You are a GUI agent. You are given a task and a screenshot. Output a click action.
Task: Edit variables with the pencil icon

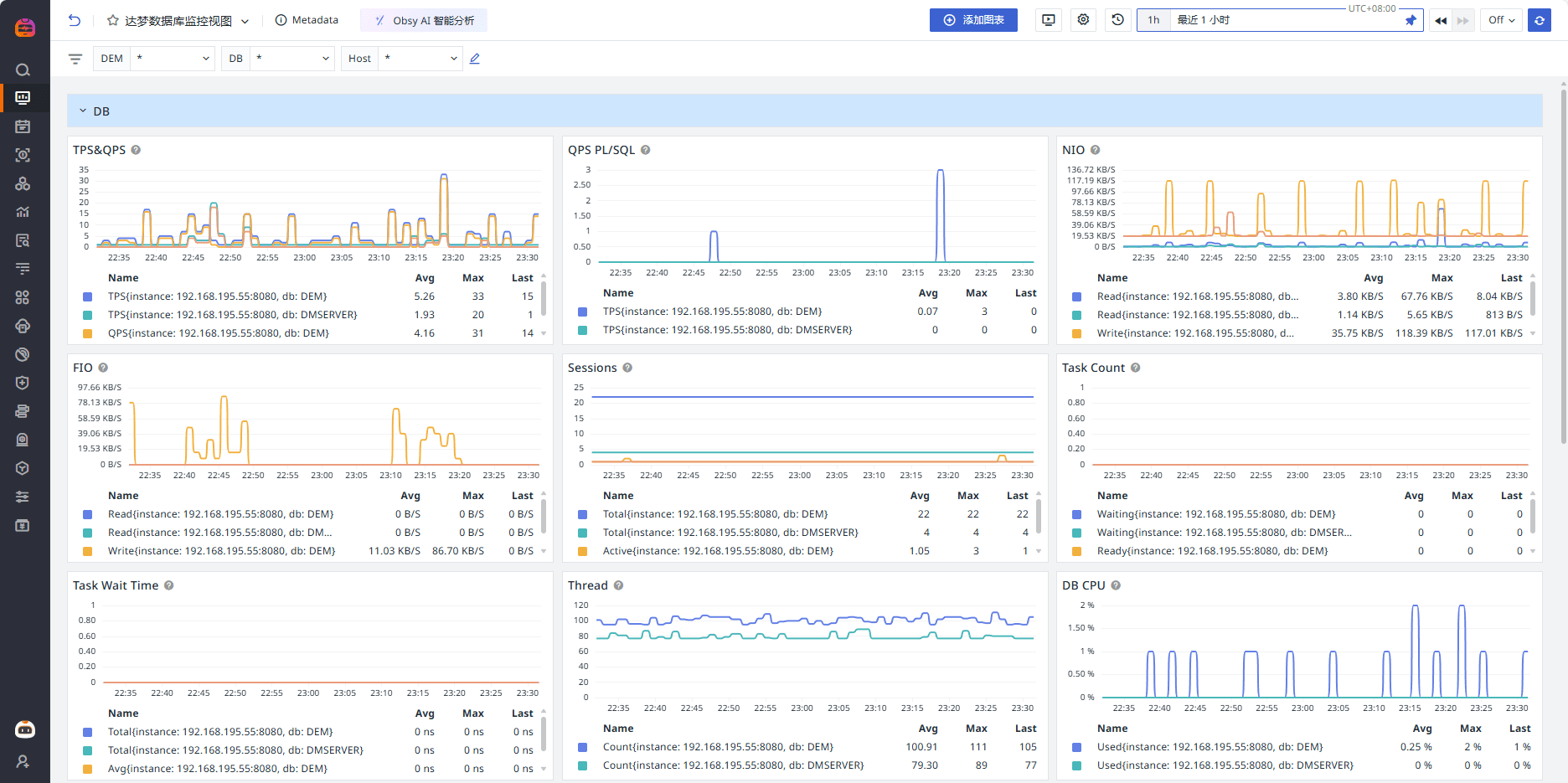click(x=475, y=59)
